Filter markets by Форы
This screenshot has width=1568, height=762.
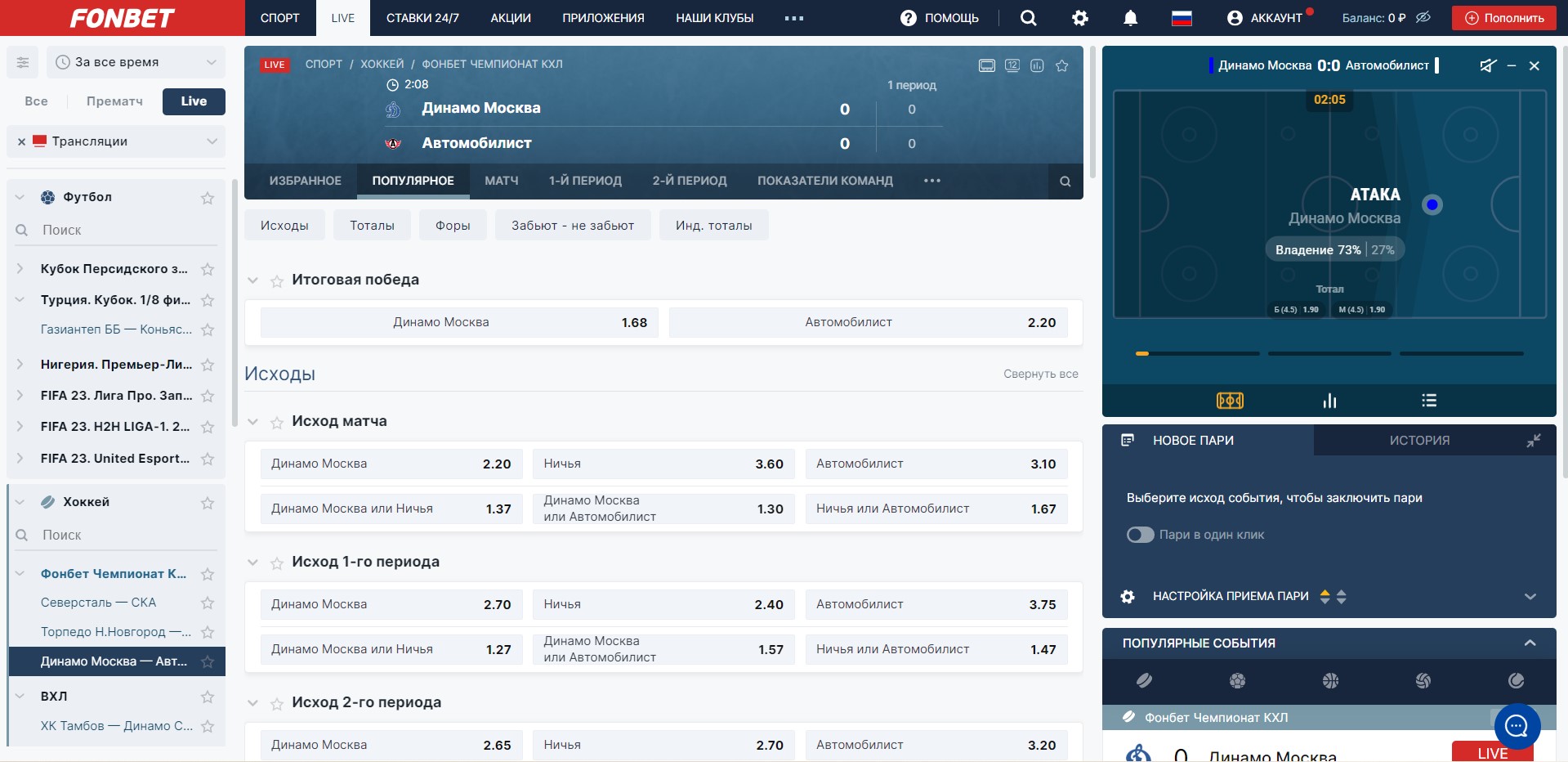tap(453, 226)
